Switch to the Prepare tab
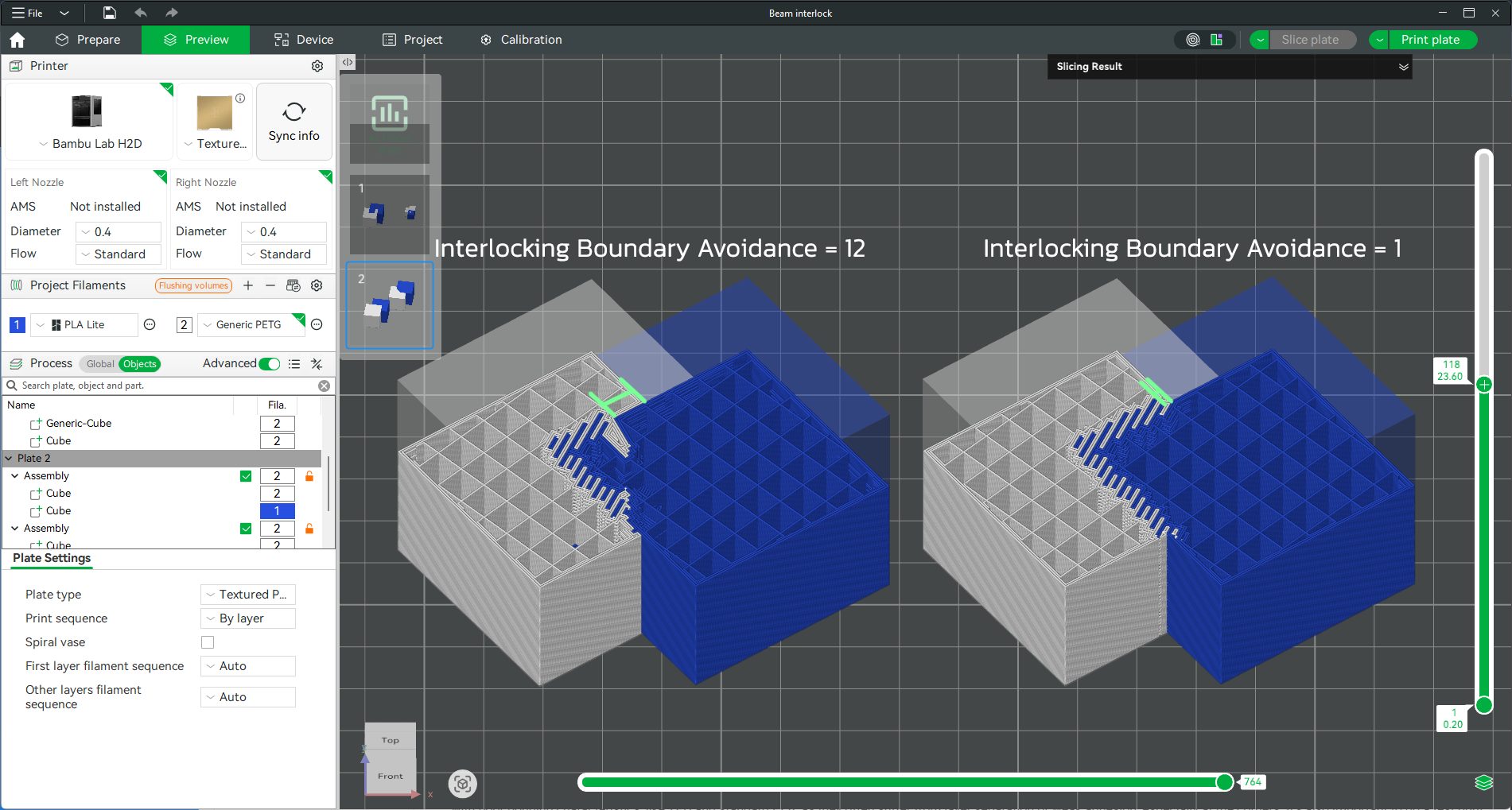The width and height of the screenshot is (1512, 810). coord(87,40)
